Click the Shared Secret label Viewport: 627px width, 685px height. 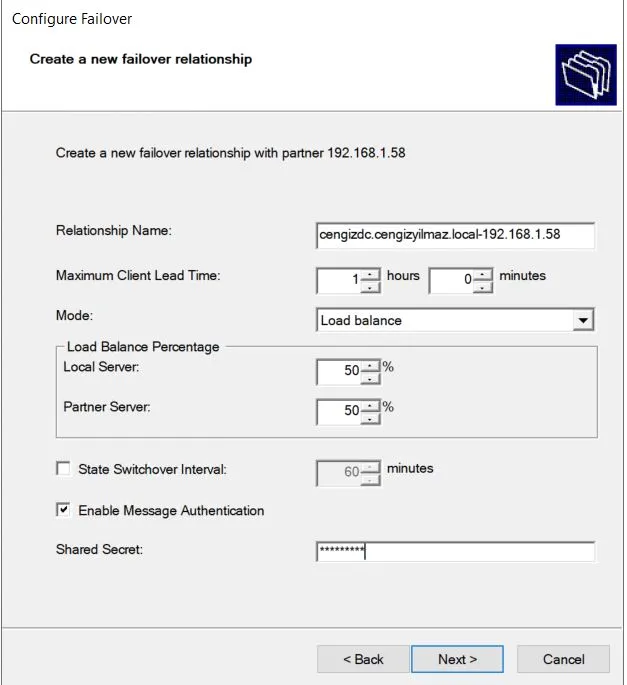pos(99,549)
